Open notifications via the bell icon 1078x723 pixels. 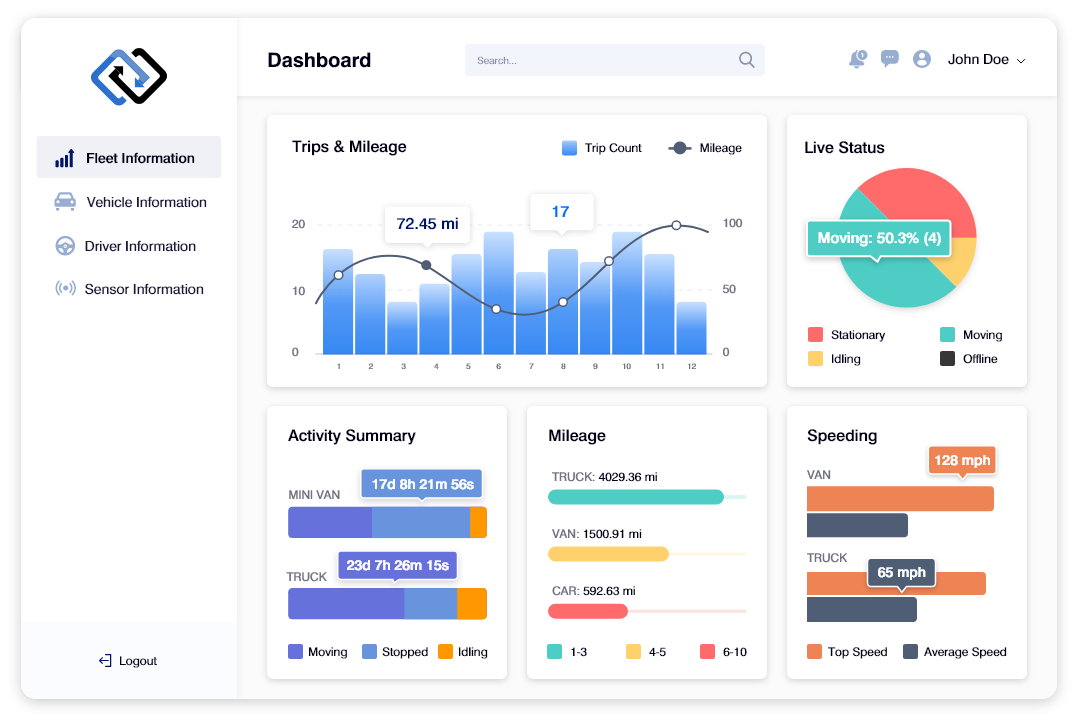pyautogui.click(x=856, y=59)
